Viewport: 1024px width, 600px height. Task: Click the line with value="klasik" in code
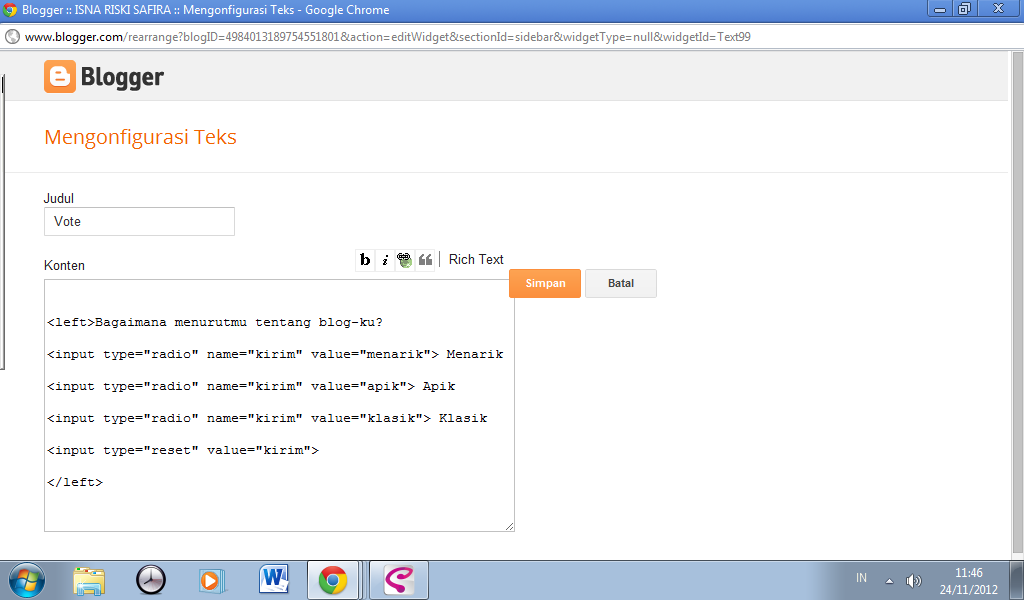coord(267,418)
